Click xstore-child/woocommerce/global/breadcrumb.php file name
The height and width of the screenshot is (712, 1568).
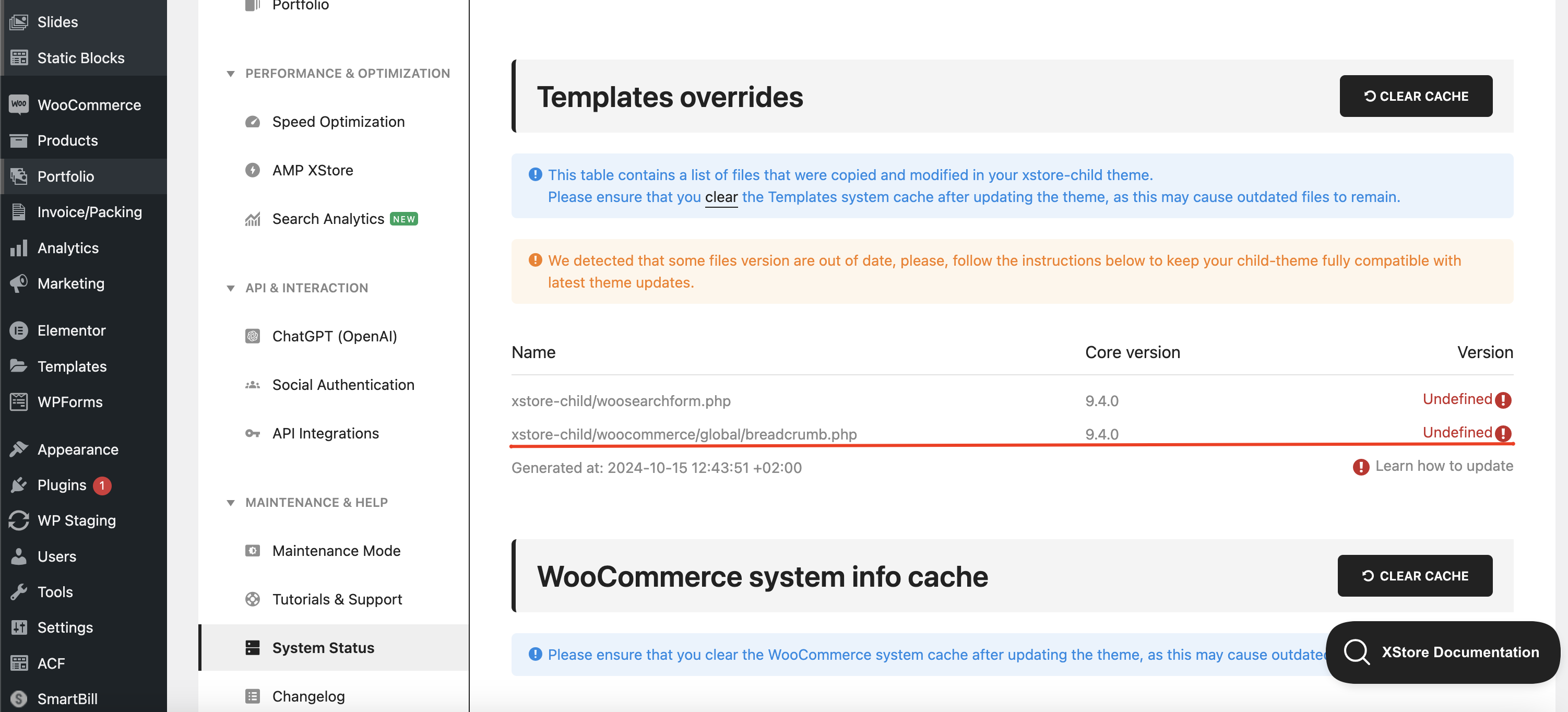[684, 434]
